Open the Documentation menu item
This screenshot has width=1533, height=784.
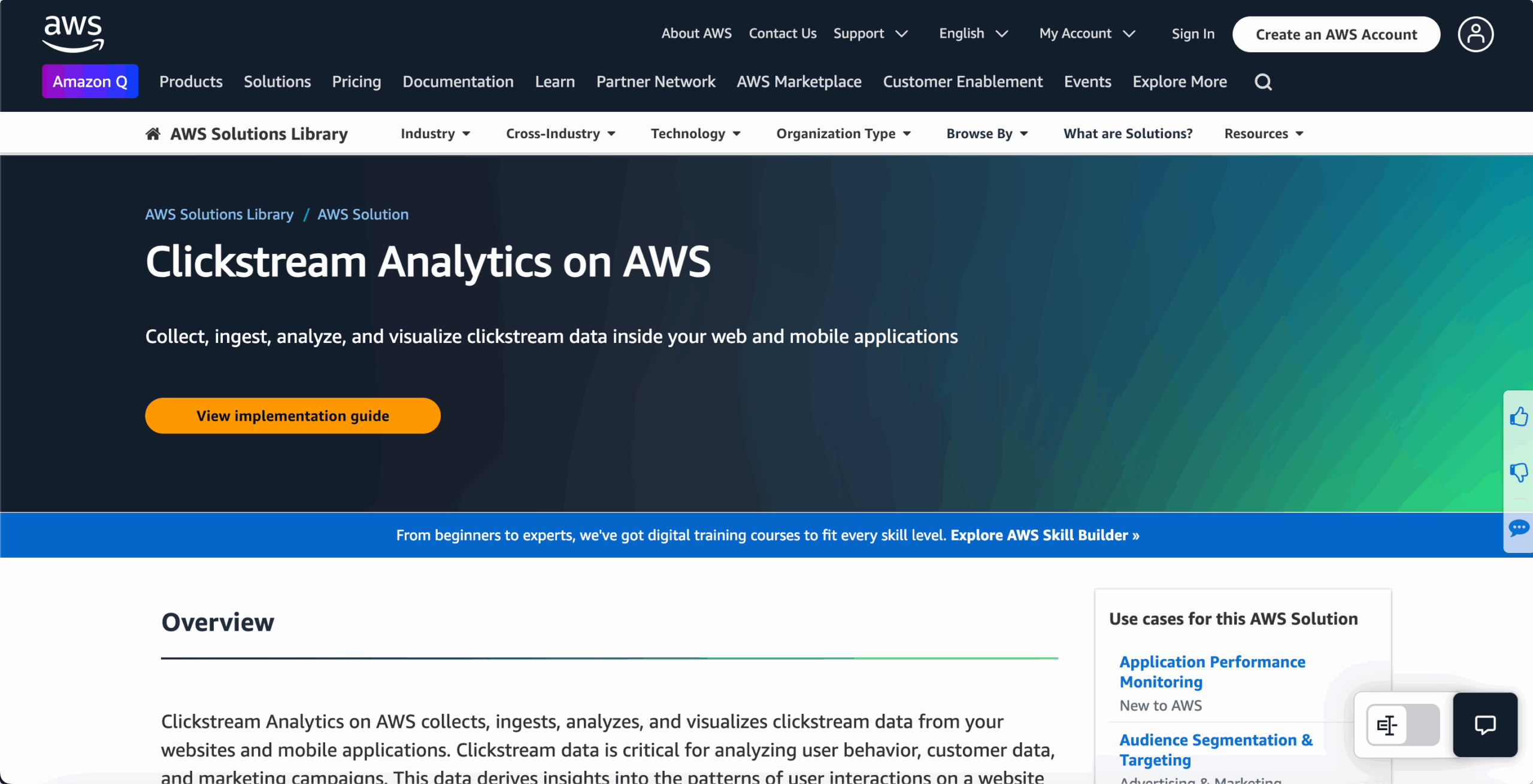(458, 81)
